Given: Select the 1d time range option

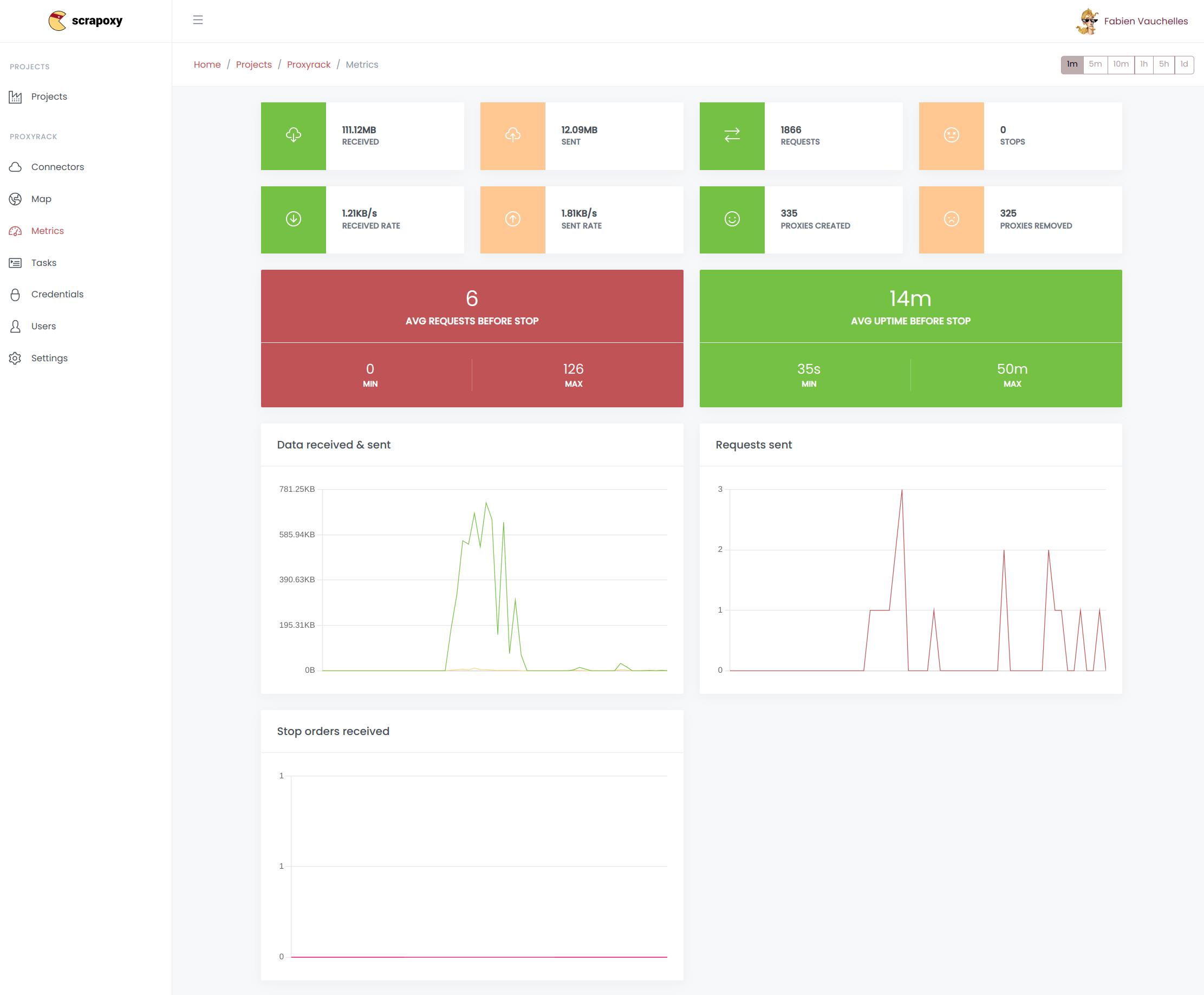Looking at the screenshot, I should (x=1184, y=65).
